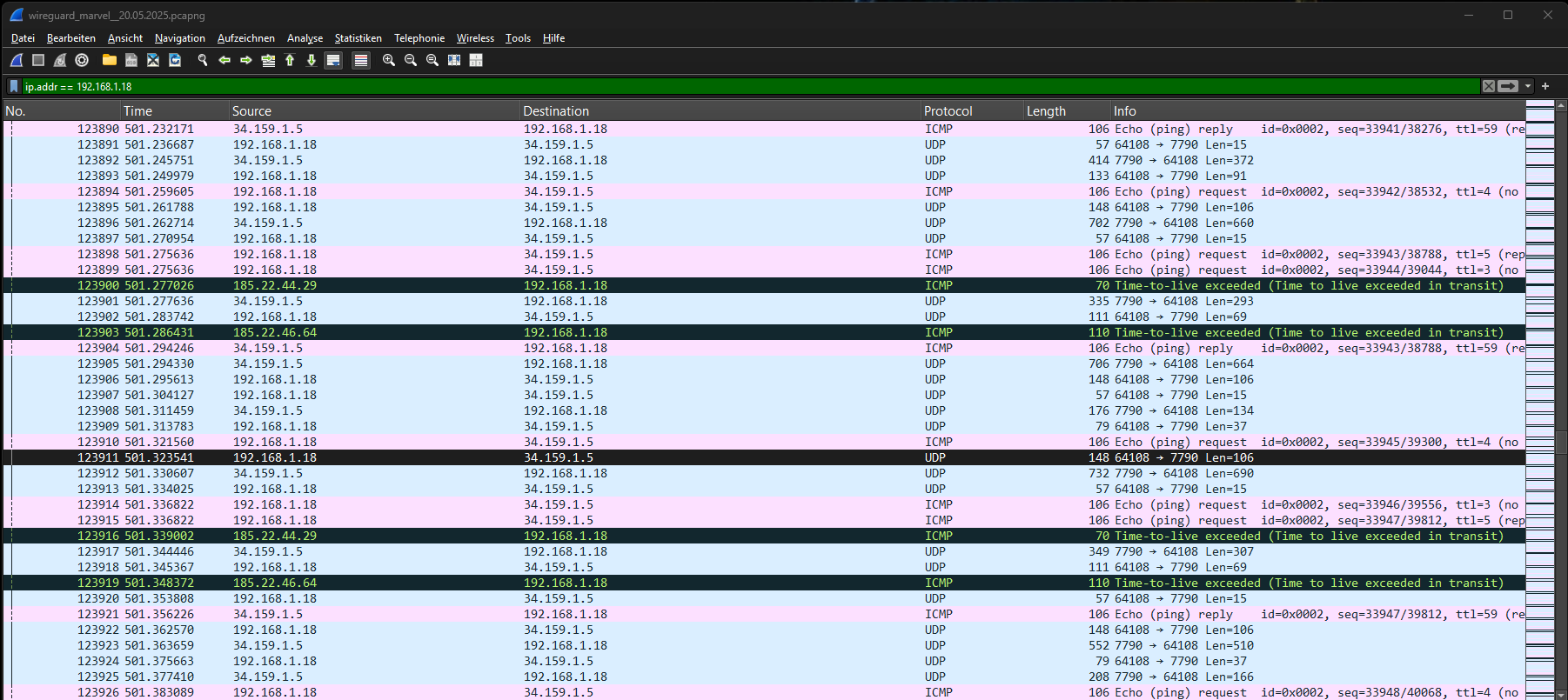Select packet 123890 Echo ping reply

click(x=764, y=129)
